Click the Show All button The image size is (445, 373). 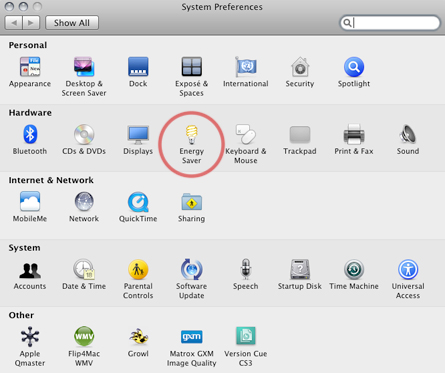tap(72, 23)
